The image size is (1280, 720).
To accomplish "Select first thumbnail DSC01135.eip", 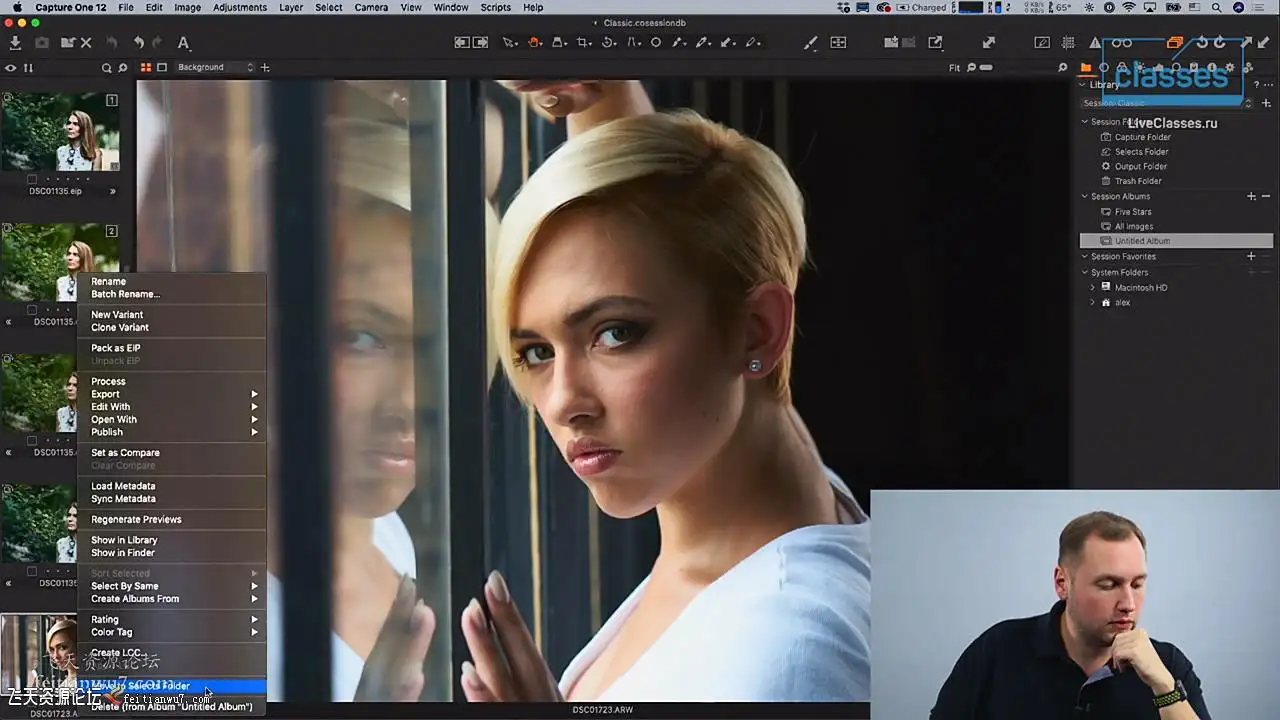I will click(60, 131).
